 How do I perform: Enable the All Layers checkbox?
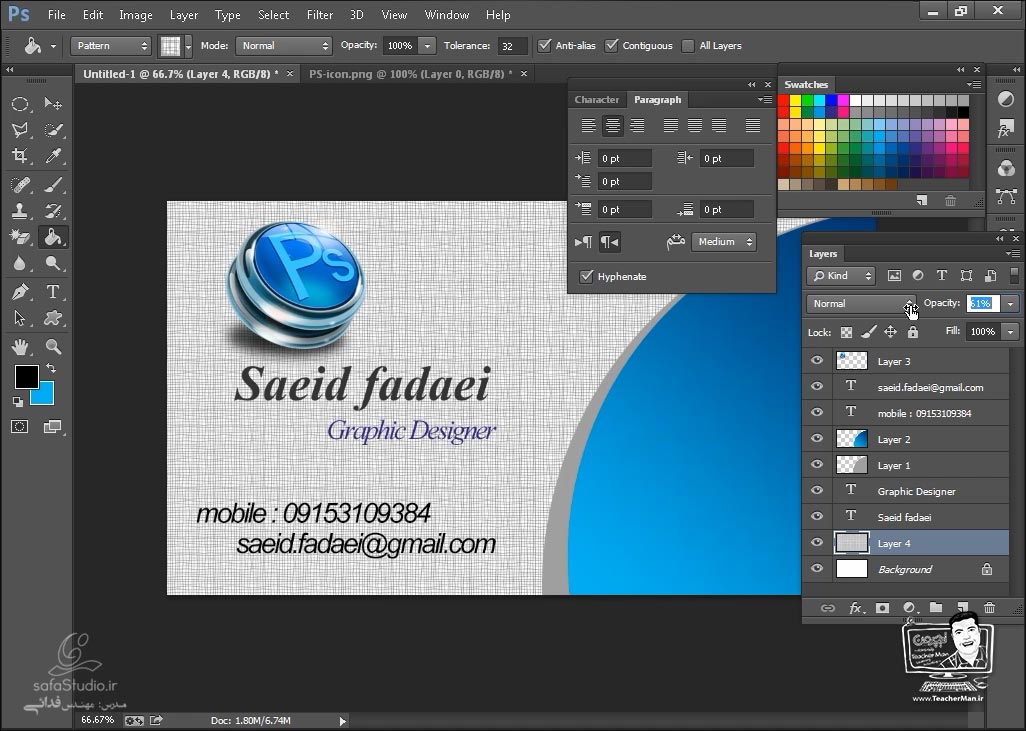coord(688,46)
